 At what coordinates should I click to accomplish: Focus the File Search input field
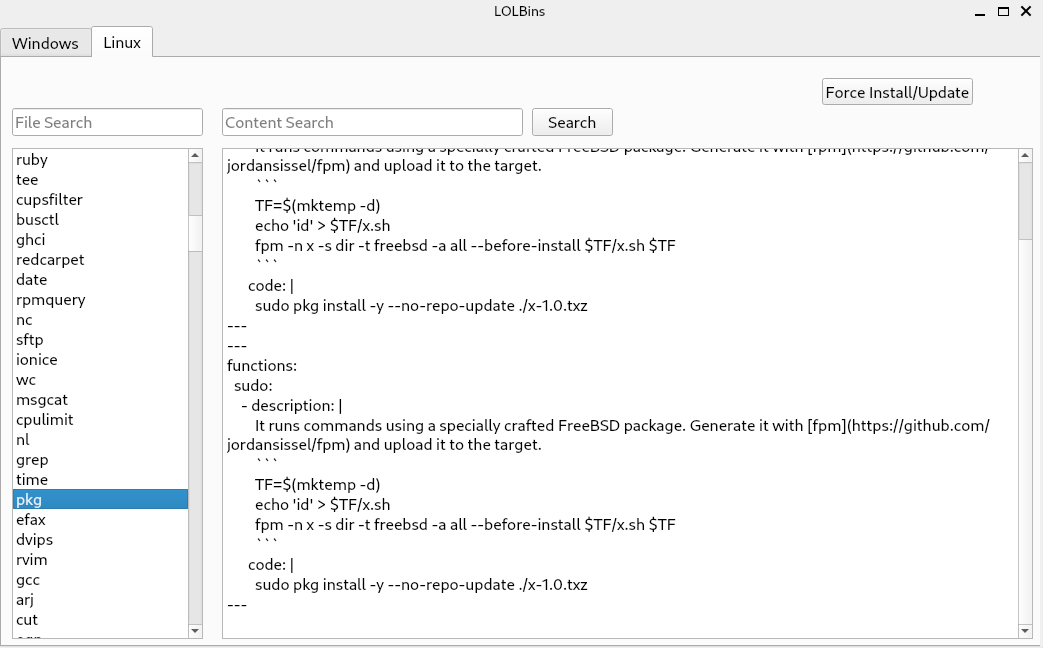(107, 122)
